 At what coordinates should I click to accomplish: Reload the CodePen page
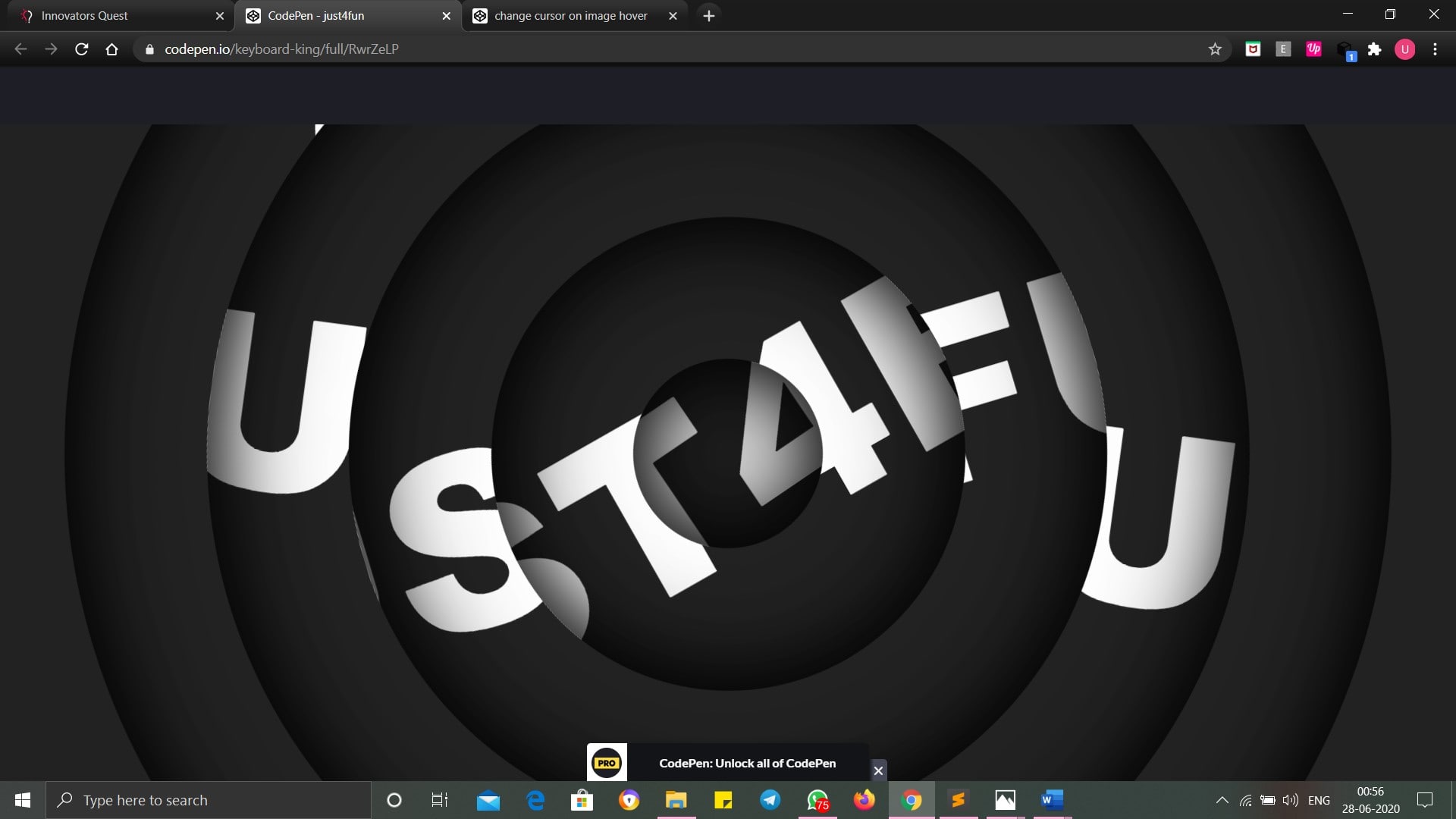(x=81, y=49)
